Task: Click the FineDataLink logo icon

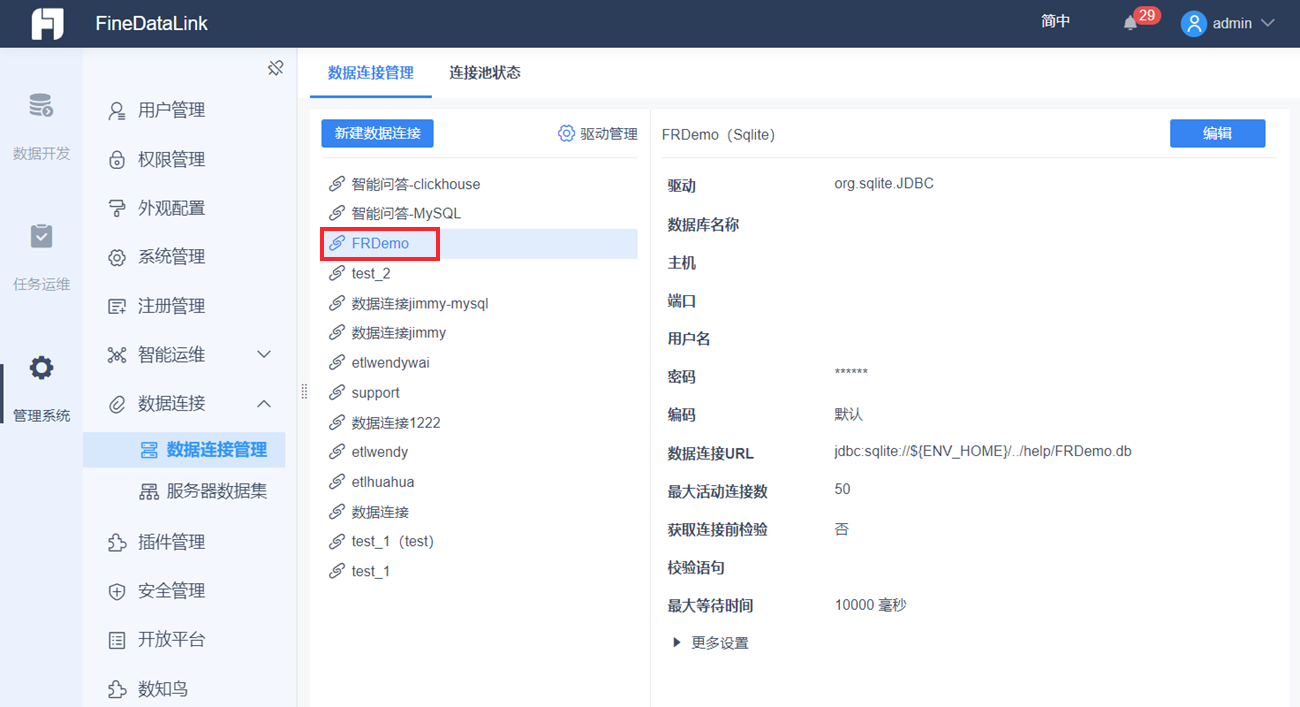Action: [x=47, y=23]
